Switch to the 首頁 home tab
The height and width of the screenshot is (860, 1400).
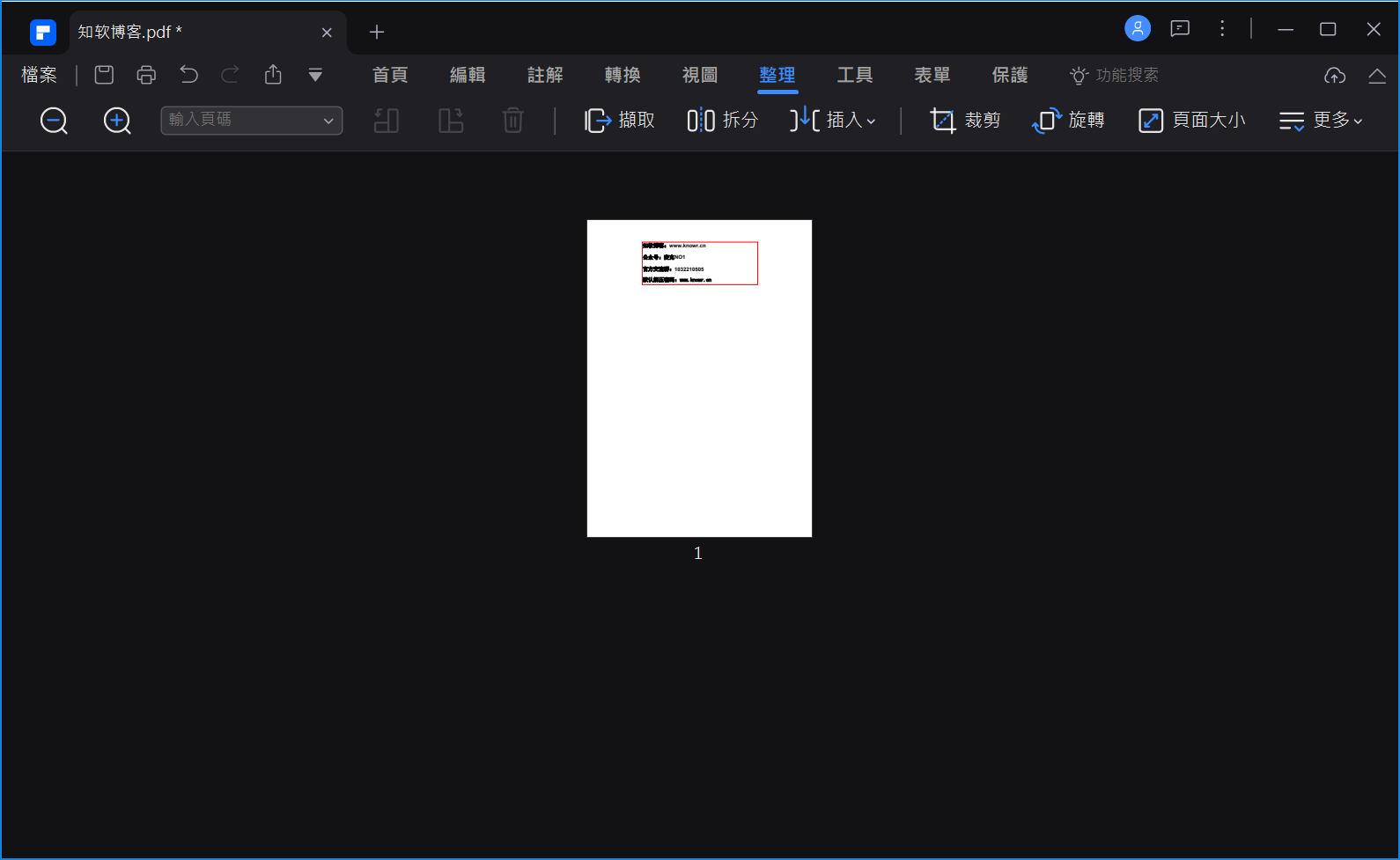pos(390,75)
